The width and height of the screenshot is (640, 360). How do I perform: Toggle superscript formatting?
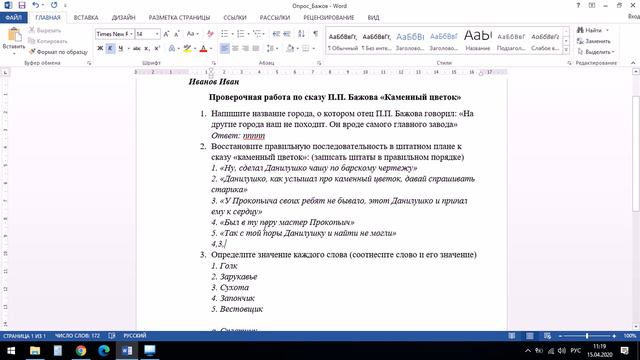tap(157, 49)
